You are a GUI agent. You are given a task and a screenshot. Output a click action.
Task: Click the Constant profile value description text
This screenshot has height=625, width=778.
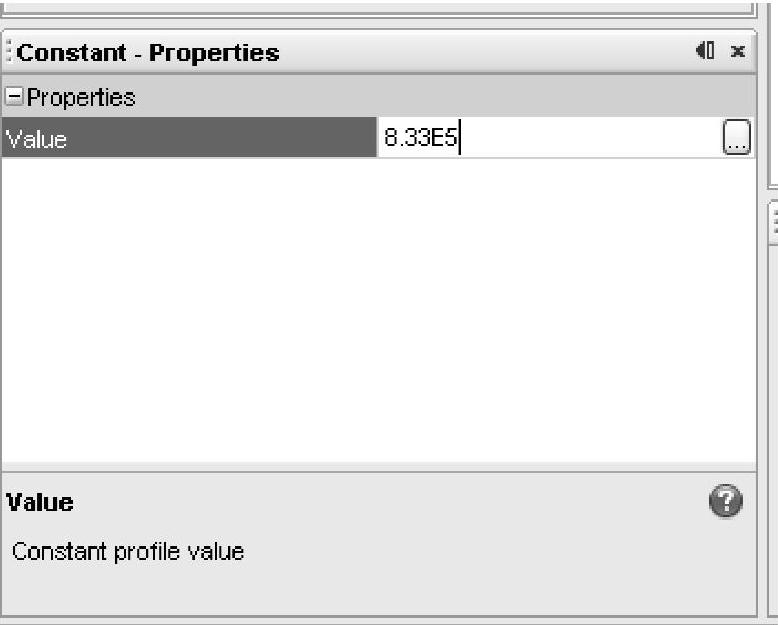128,552
